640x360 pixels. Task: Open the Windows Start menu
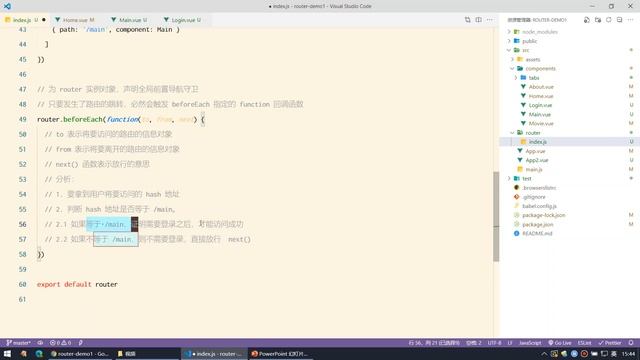click(7, 353)
